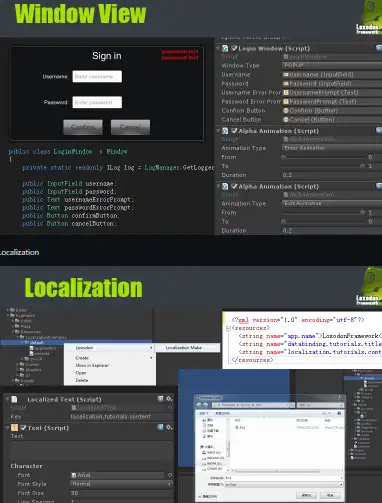The width and height of the screenshot is (382, 503).
Task: Open Localized Text component gear menu
Action: [169, 399]
